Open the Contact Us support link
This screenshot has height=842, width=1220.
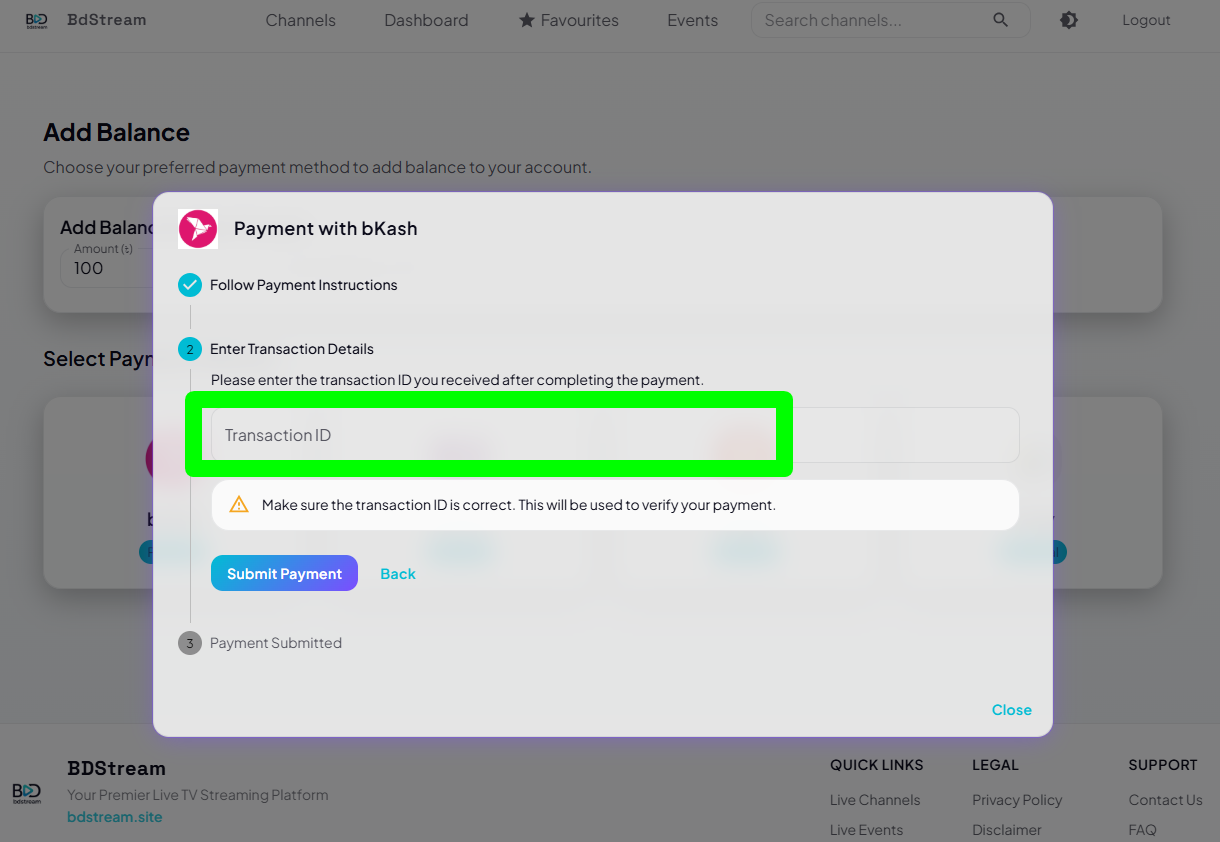coord(1165,800)
